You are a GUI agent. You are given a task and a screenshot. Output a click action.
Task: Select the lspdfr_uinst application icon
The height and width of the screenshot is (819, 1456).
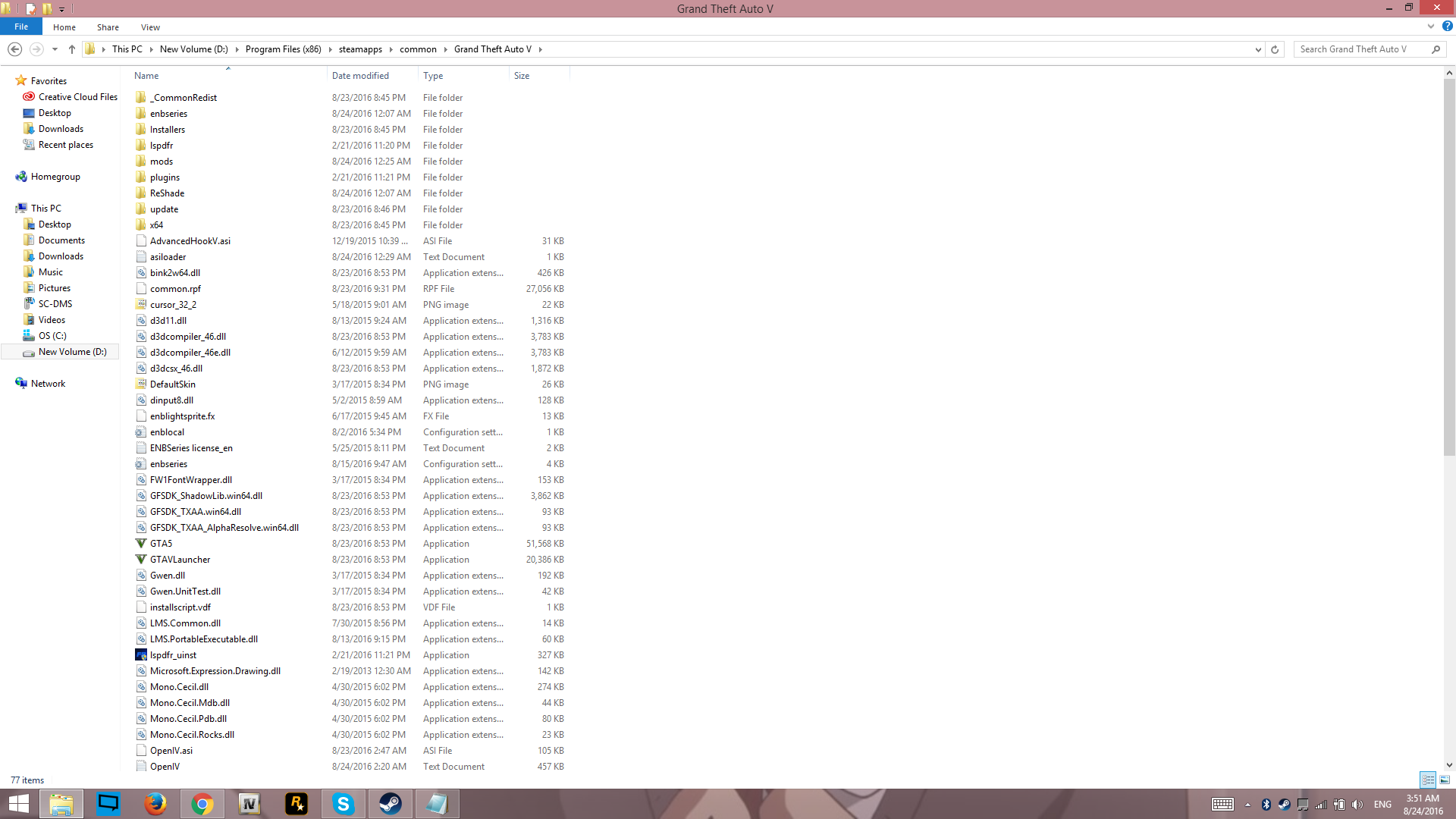141,655
